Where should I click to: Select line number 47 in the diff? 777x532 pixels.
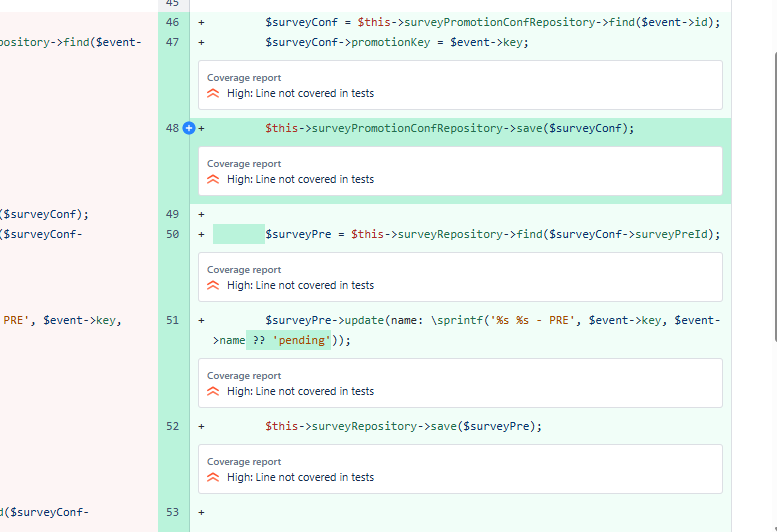(x=172, y=42)
